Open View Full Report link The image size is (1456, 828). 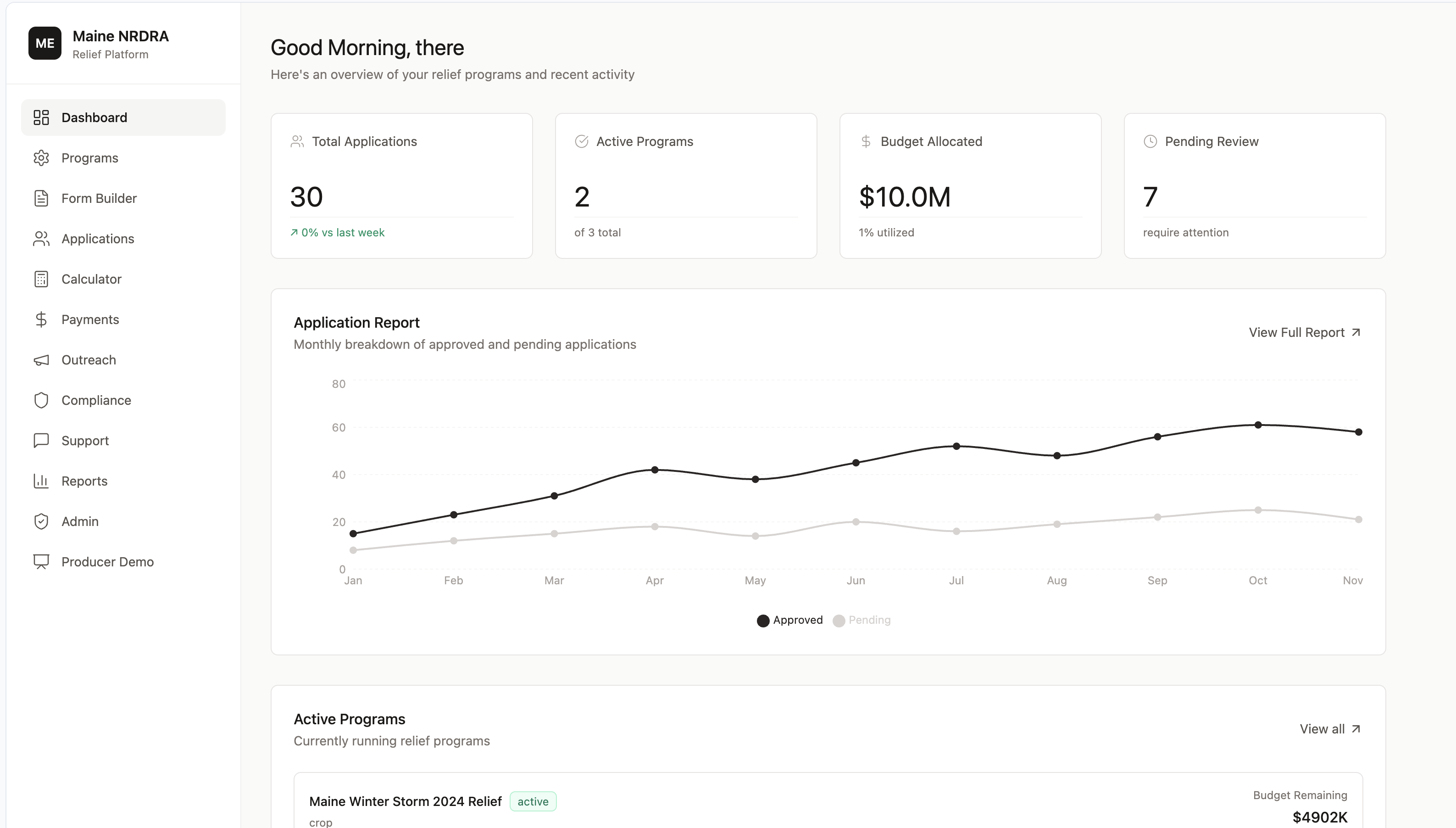[1304, 333]
